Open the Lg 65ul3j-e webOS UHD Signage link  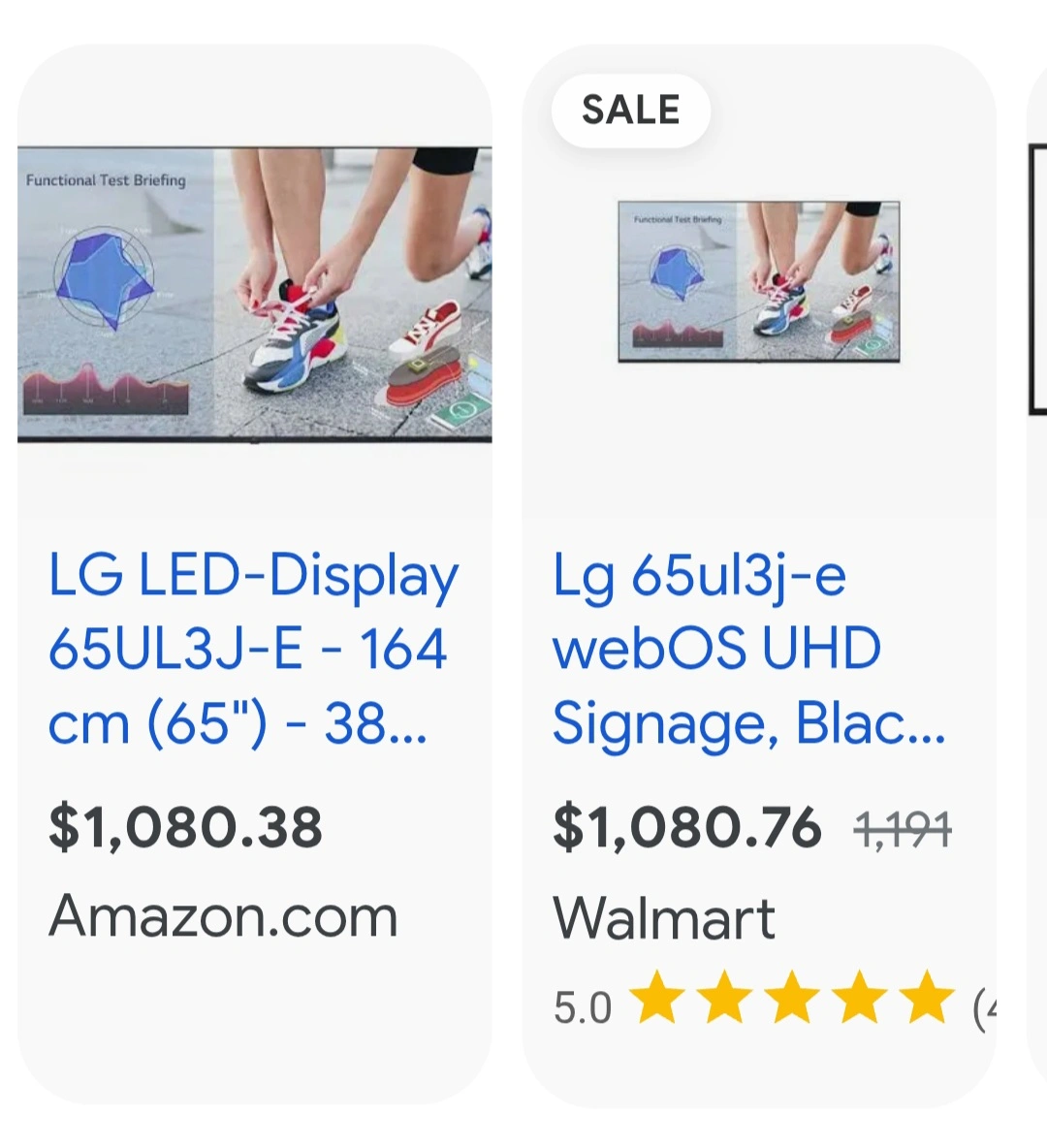click(747, 650)
